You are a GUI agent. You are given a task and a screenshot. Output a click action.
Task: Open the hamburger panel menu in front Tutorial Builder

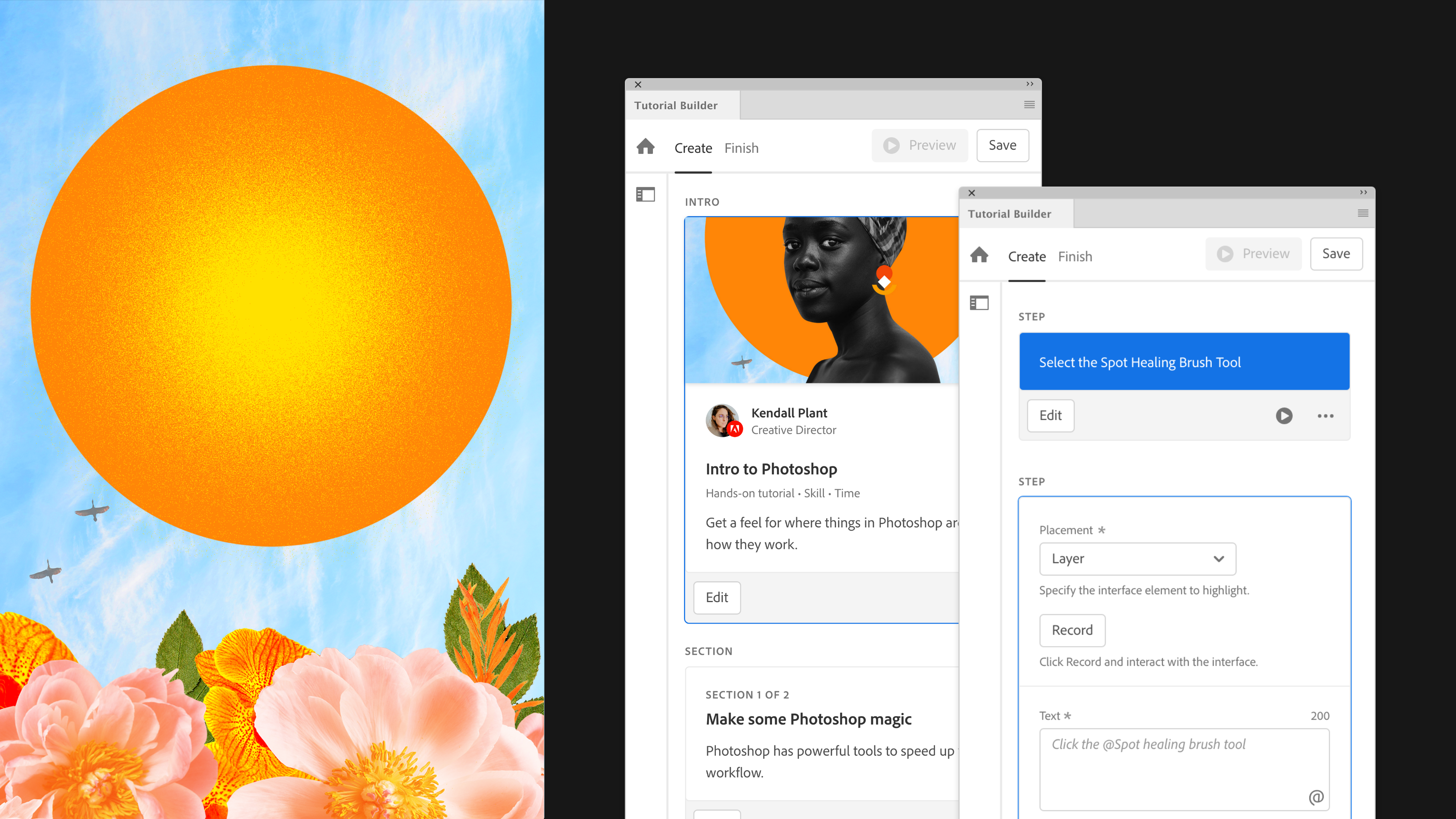tap(1363, 213)
